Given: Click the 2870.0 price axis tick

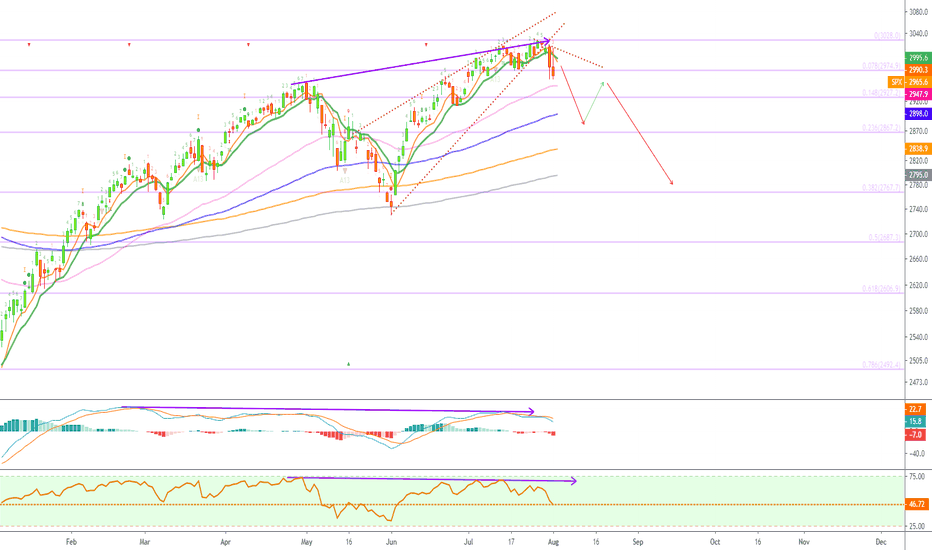Looking at the screenshot, I should 918,131.
